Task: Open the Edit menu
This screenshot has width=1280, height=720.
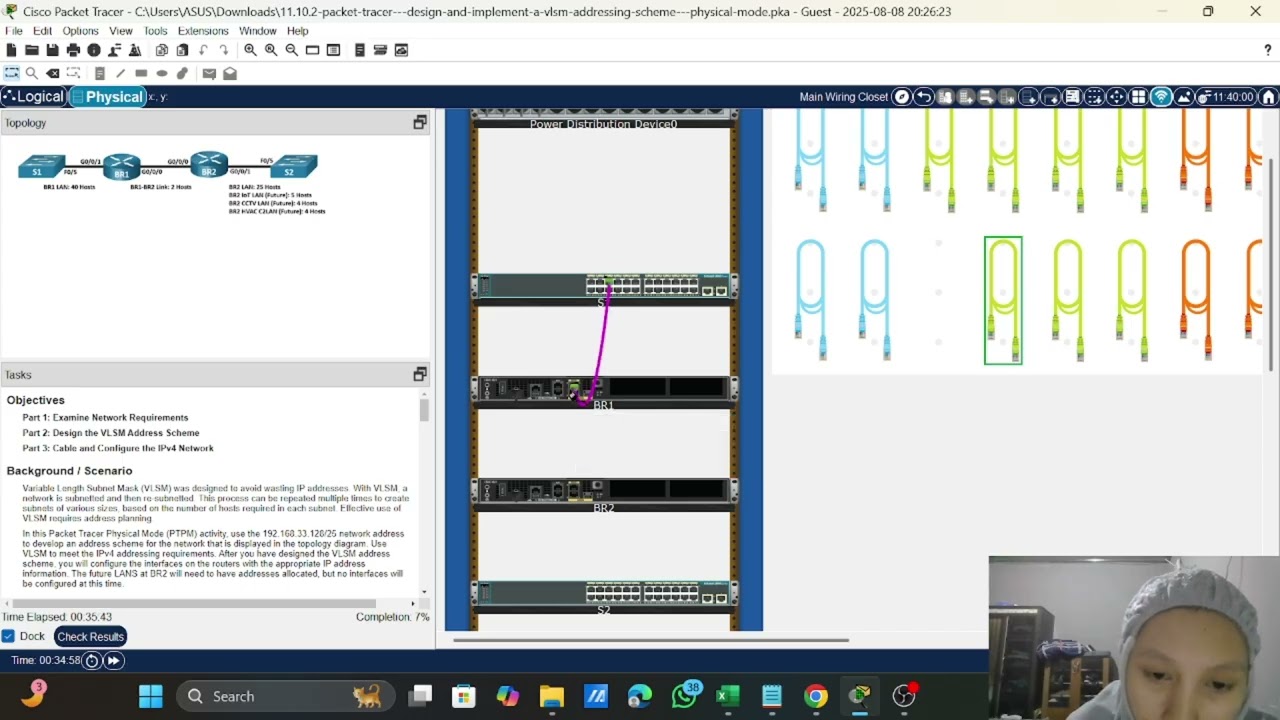Action: [42, 31]
